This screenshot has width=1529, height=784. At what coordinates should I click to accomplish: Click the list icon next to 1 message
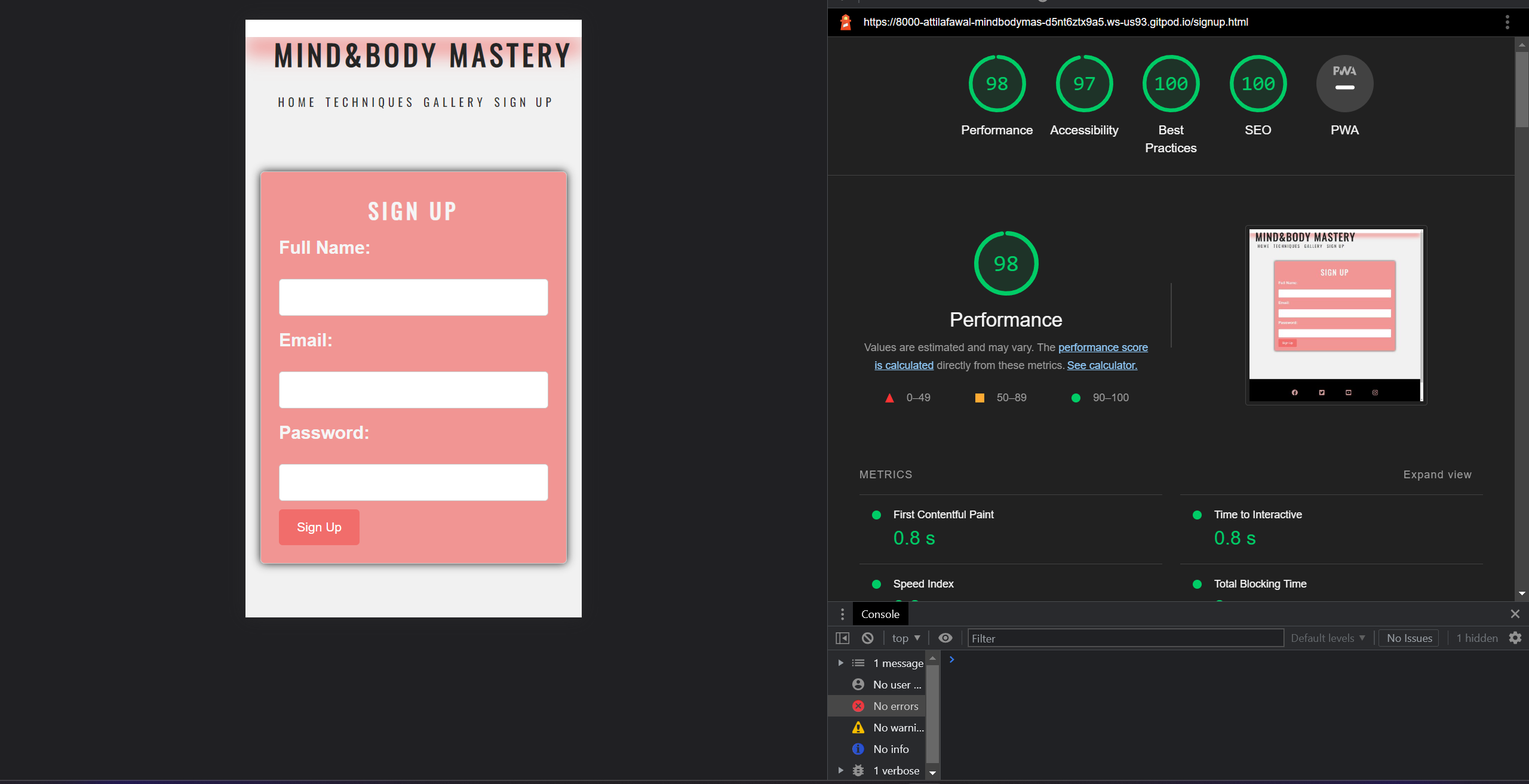(858, 663)
